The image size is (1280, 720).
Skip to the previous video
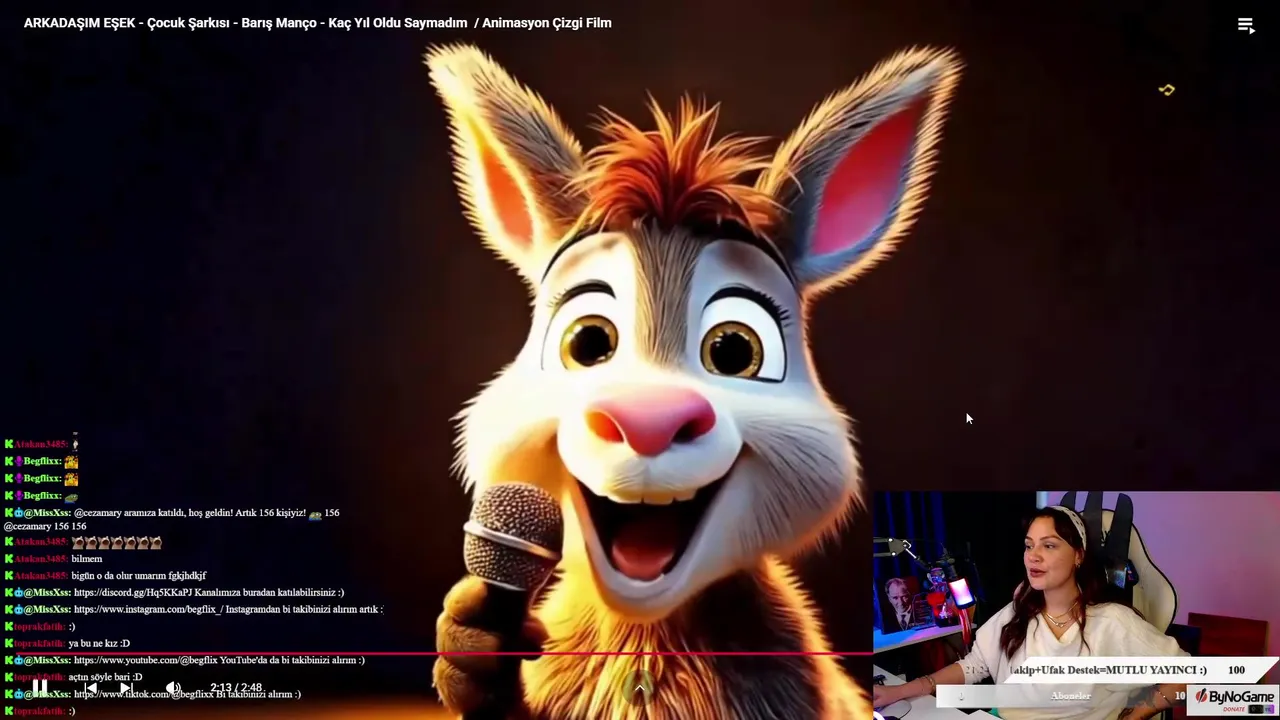[x=91, y=688]
